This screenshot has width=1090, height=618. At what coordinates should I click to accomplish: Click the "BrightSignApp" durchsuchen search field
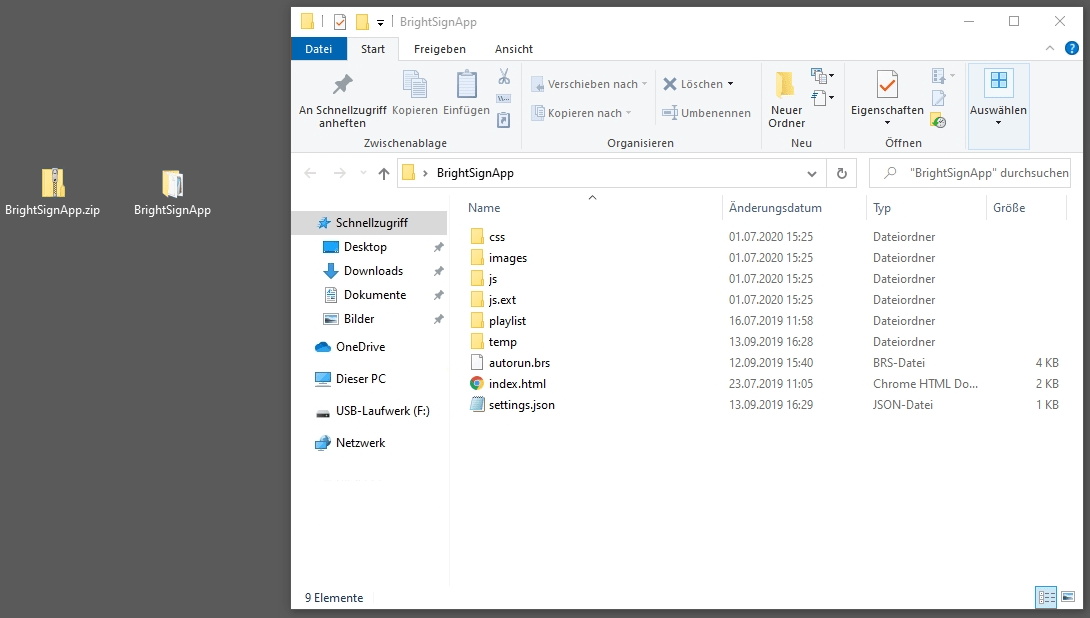[985, 173]
